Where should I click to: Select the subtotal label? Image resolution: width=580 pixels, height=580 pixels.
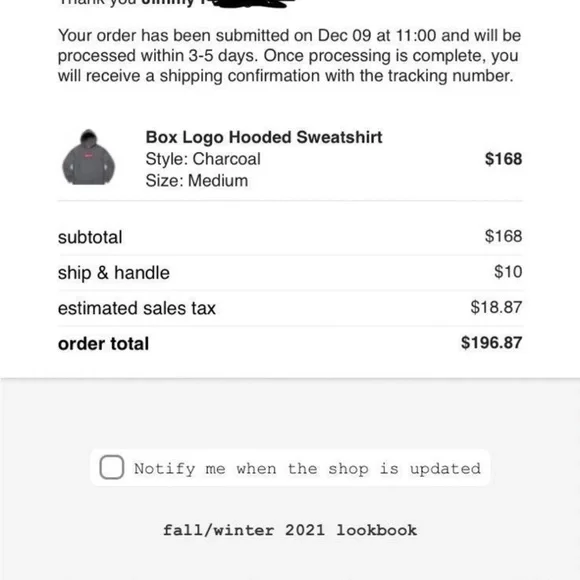90,237
